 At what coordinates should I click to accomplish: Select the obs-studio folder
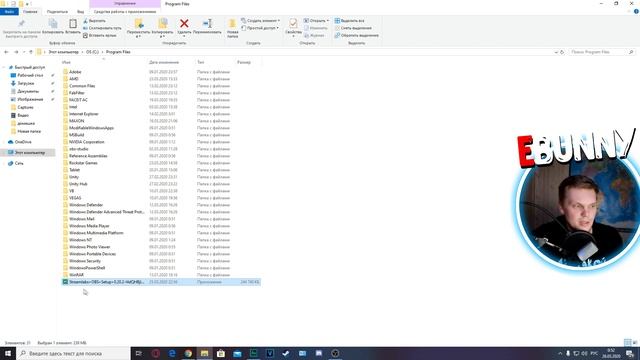pyautogui.click(x=161, y=149)
